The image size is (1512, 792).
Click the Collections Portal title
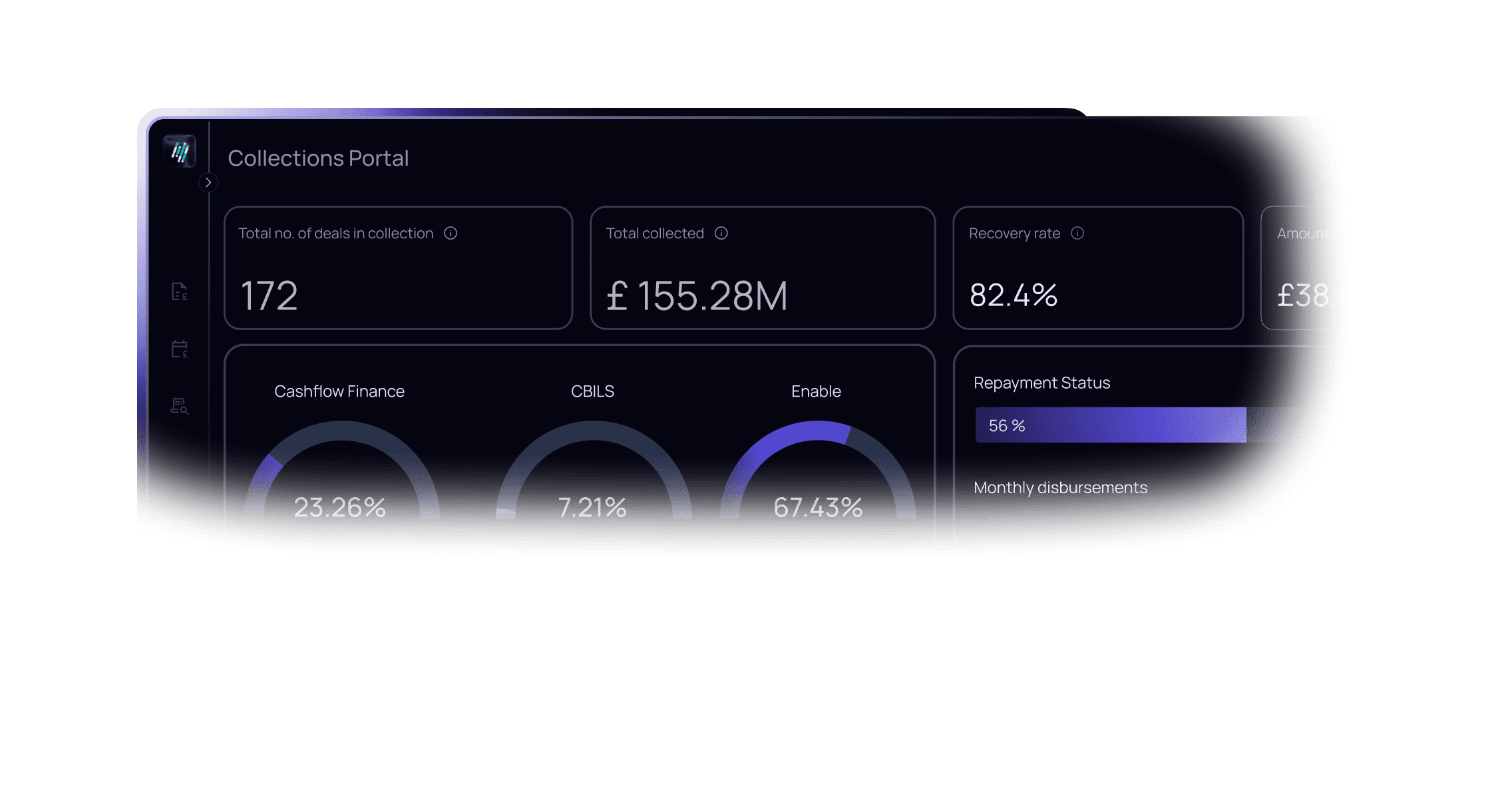point(318,158)
